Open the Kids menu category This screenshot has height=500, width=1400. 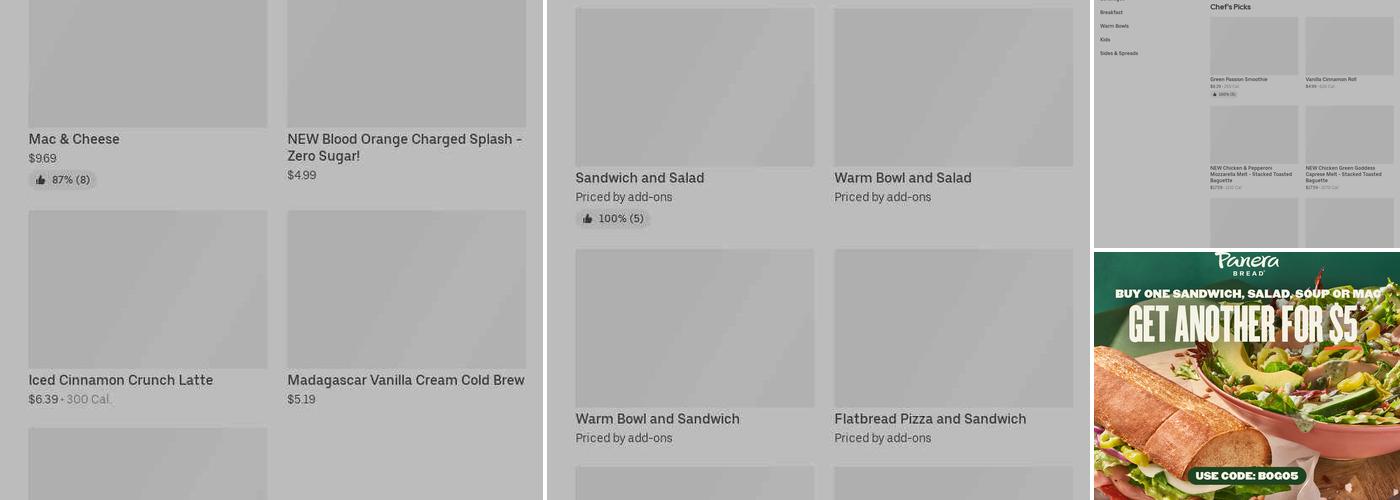click(1105, 40)
